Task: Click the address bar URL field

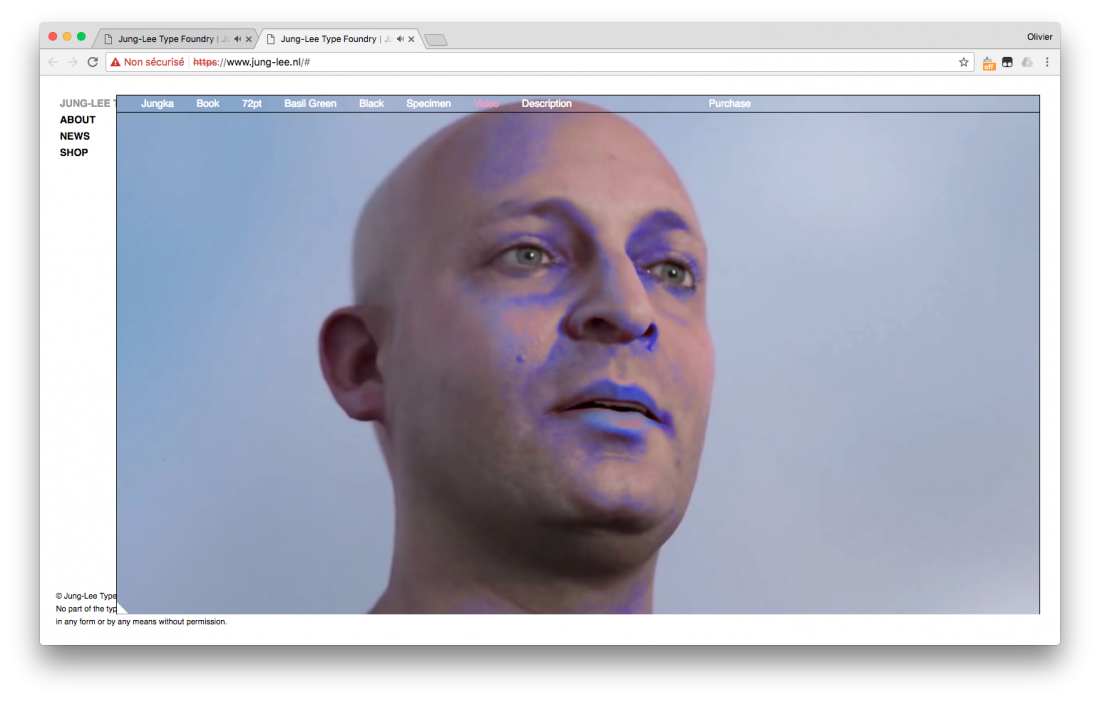Action: pos(600,62)
